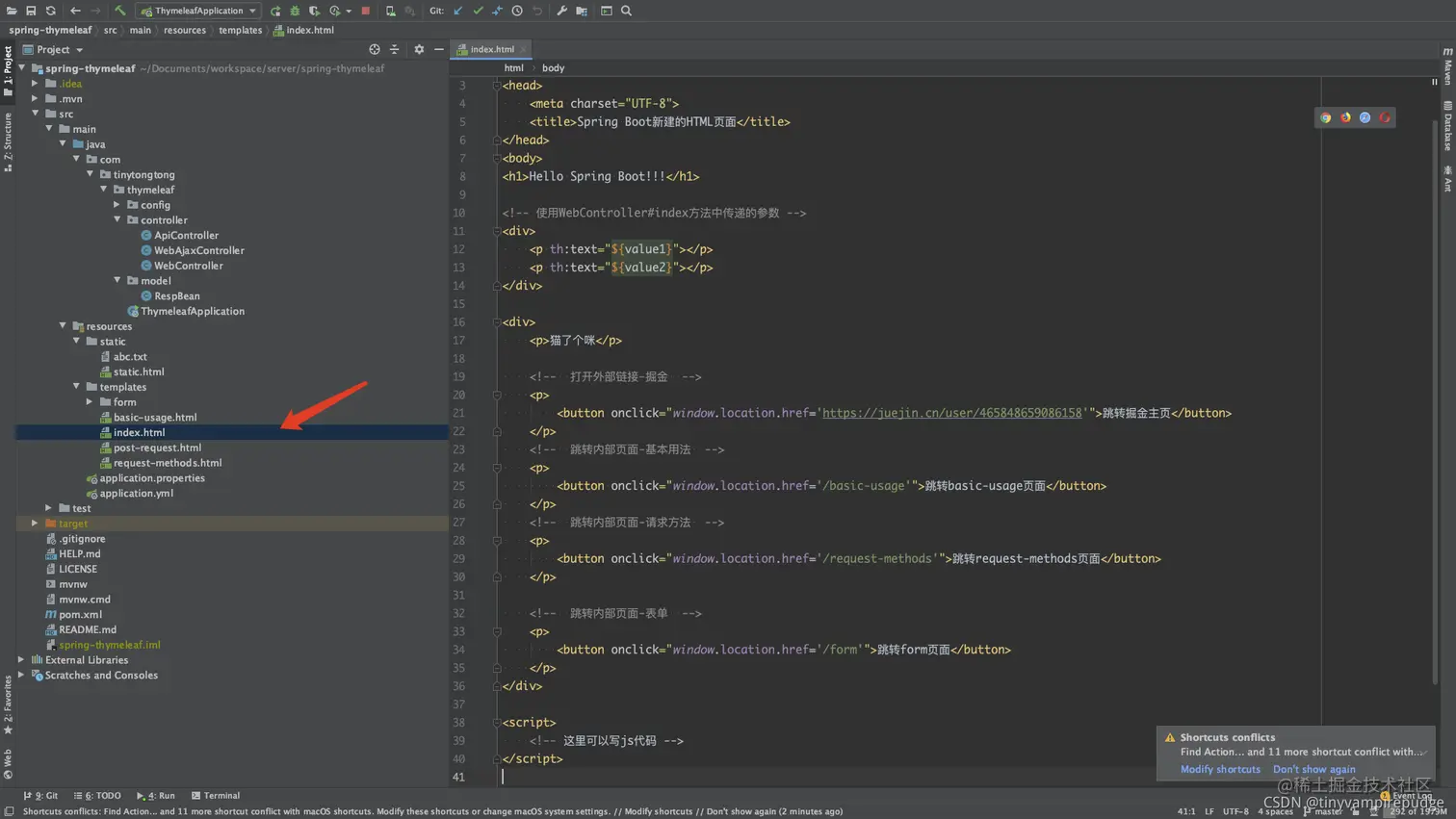Synchronize files with the refresh icon
The height and width of the screenshot is (819, 1456).
(50, 11)
